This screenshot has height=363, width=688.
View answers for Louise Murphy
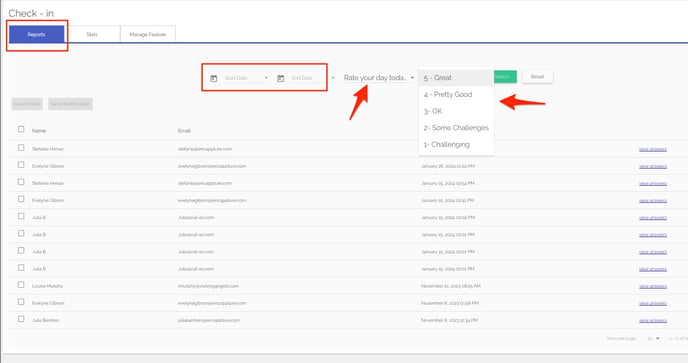652,286
